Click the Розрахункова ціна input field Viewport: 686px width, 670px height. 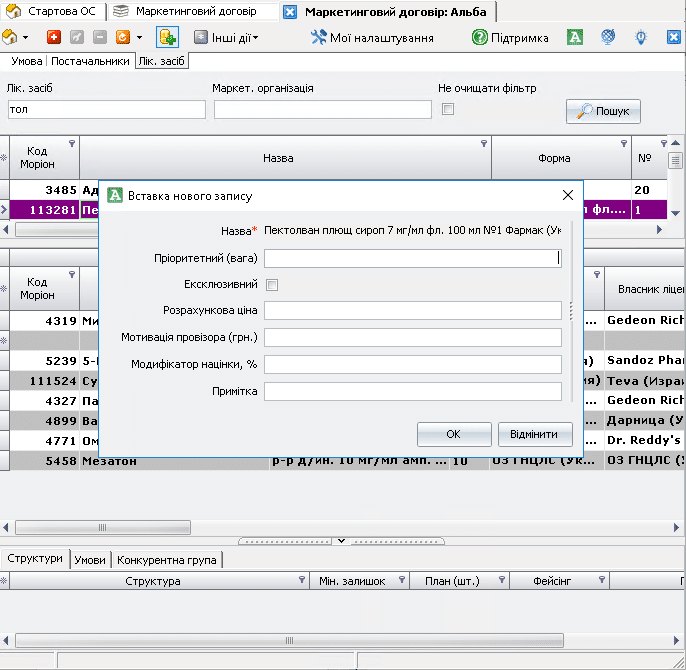413,311
